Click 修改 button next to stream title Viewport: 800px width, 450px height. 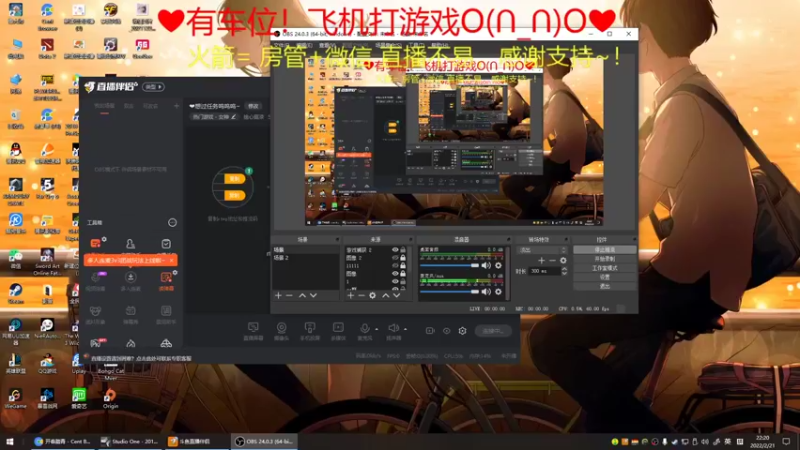click(254, 106)
